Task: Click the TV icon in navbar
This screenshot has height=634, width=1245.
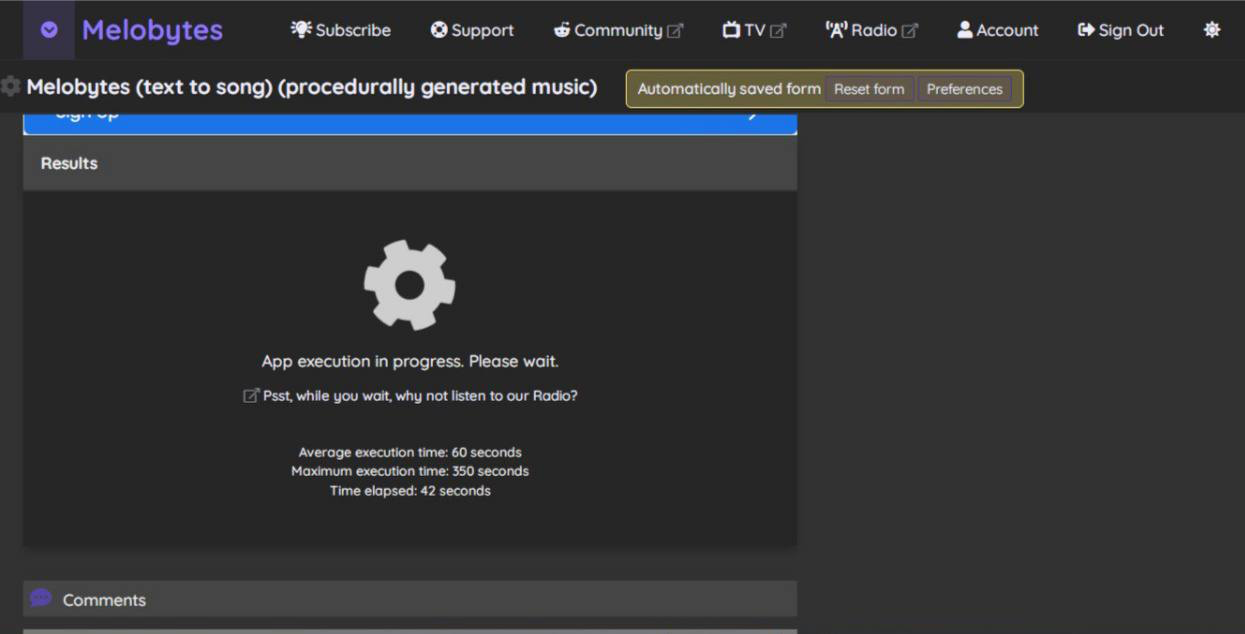Action: (731, 30)
